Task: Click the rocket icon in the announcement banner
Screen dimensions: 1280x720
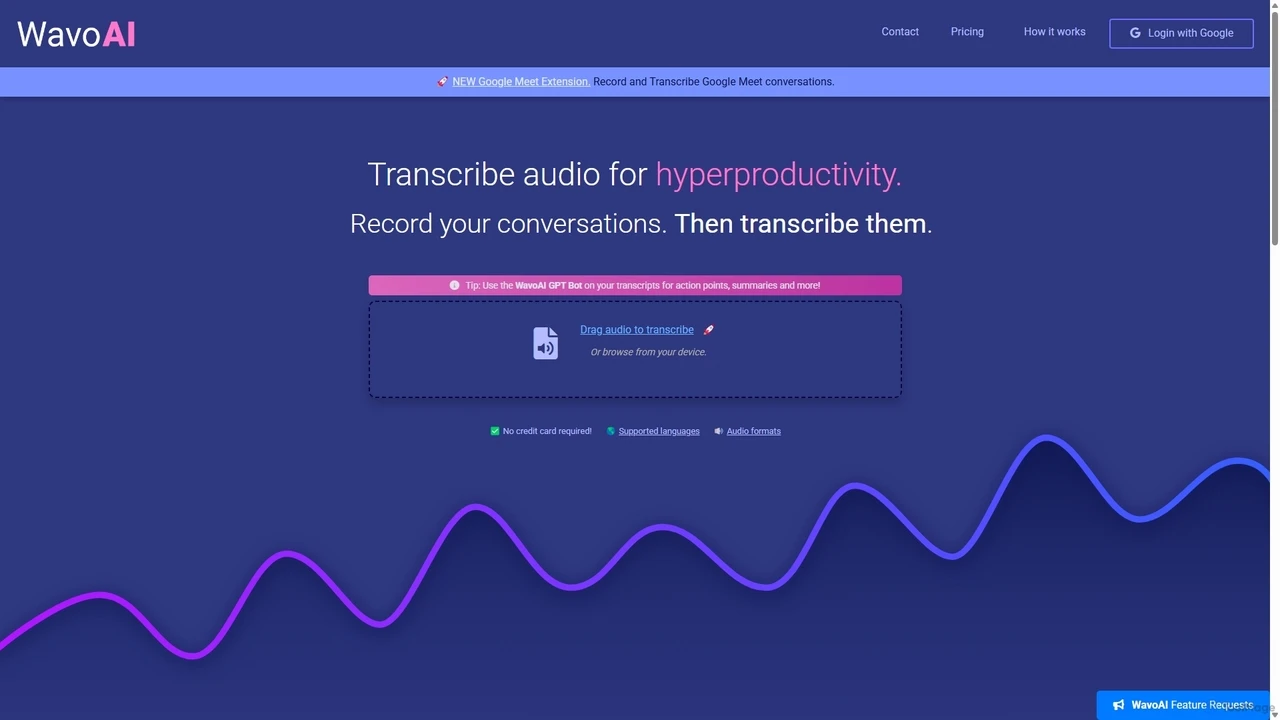Action: (443, 82)
